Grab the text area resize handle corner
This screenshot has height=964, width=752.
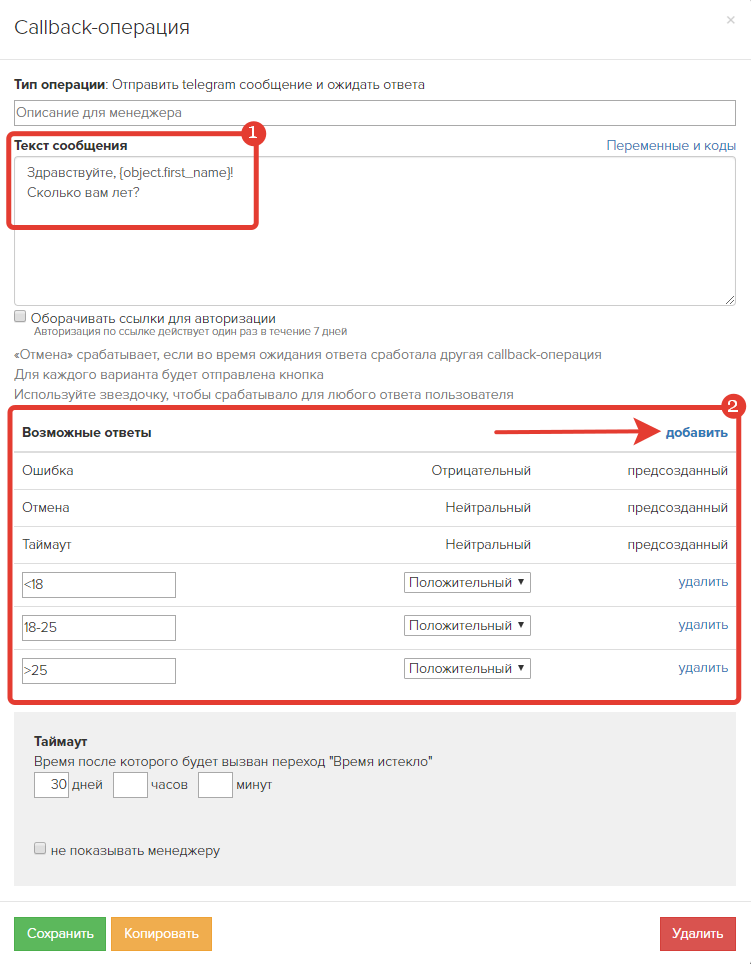tap(729, 299)
